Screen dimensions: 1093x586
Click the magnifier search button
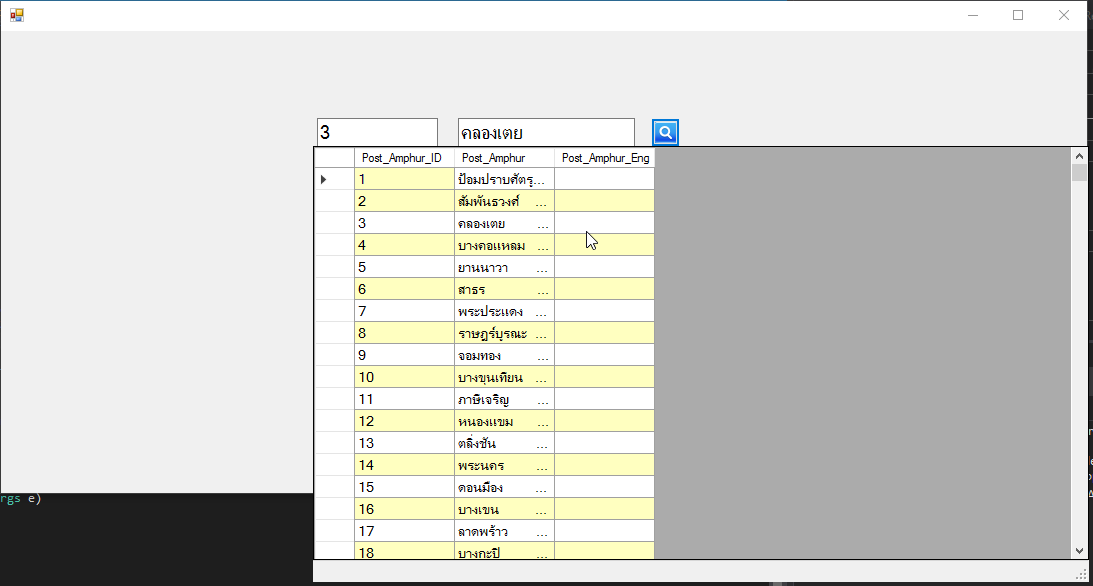click(x=665, y=132)
